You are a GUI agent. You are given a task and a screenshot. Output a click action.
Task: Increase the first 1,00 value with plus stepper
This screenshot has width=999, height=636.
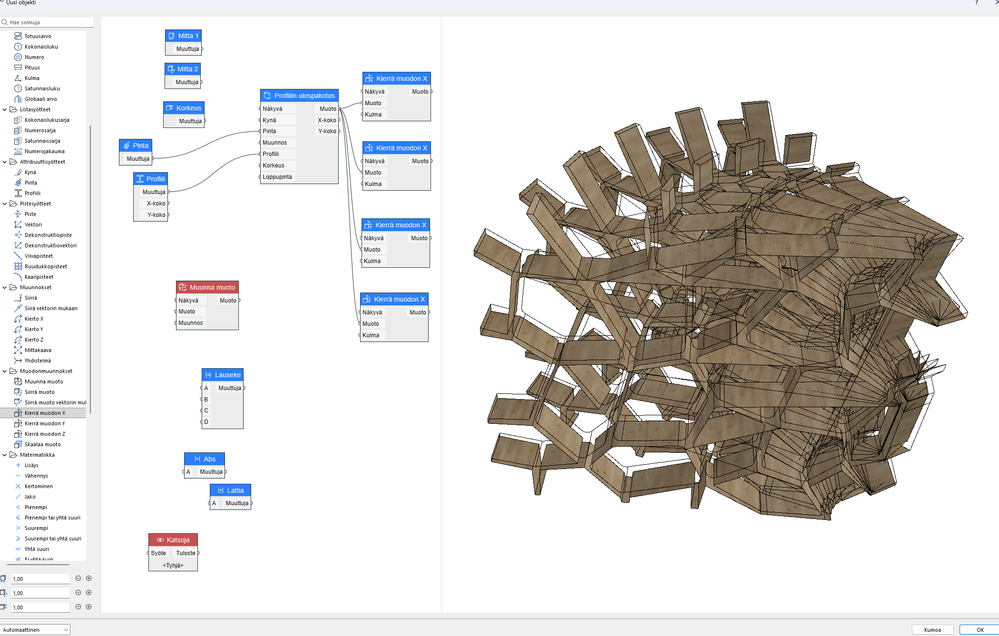88,577
